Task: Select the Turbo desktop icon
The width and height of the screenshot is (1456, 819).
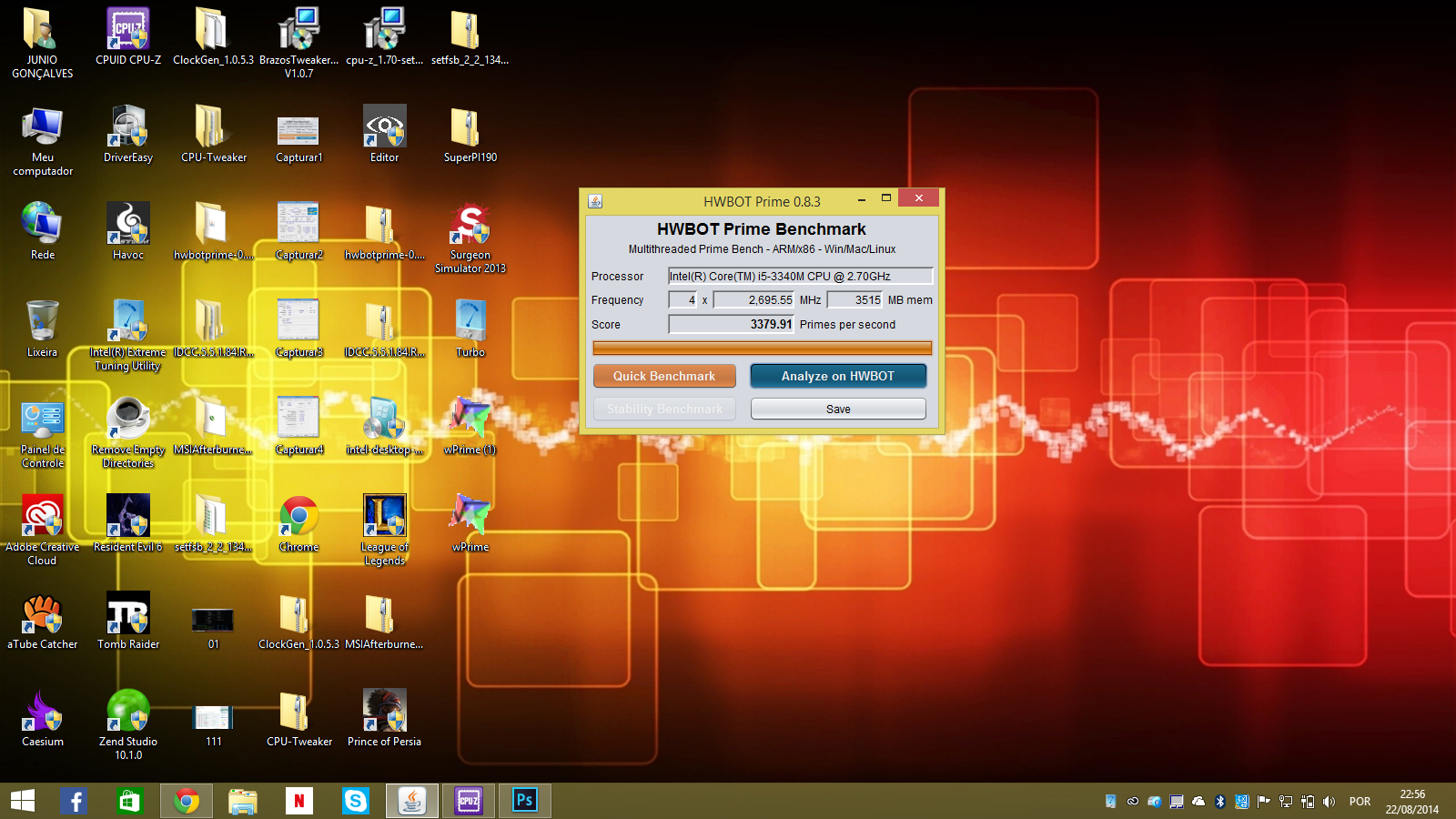Action: pos(470,329)
